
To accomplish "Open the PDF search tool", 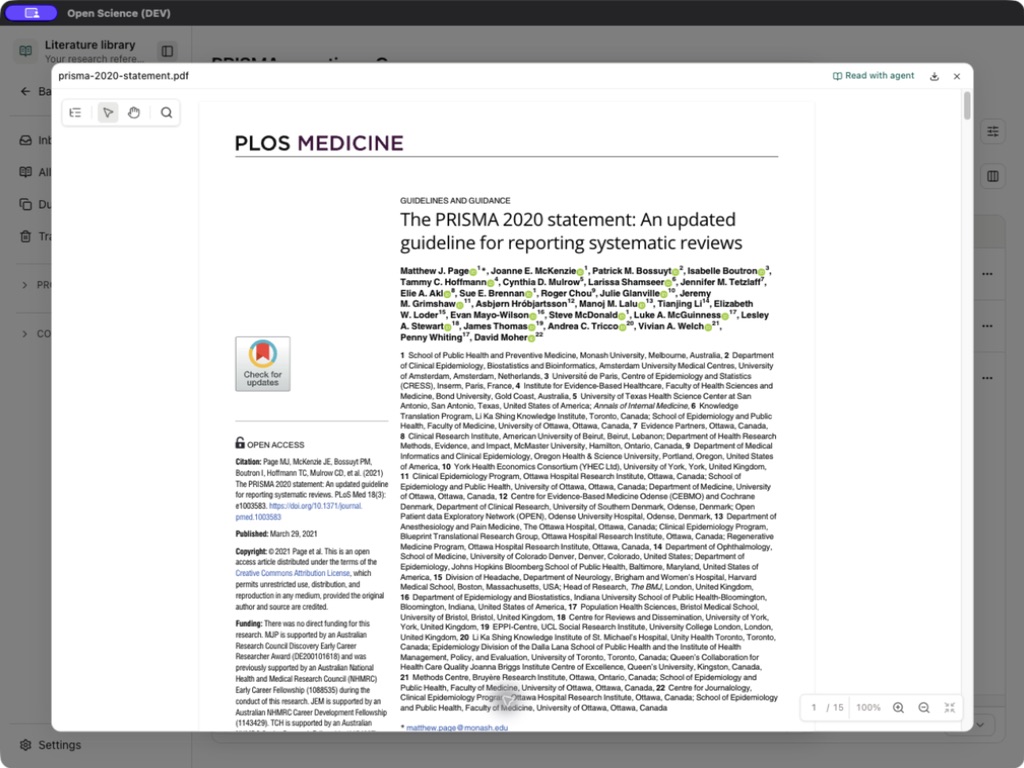I will pos(167,112).
